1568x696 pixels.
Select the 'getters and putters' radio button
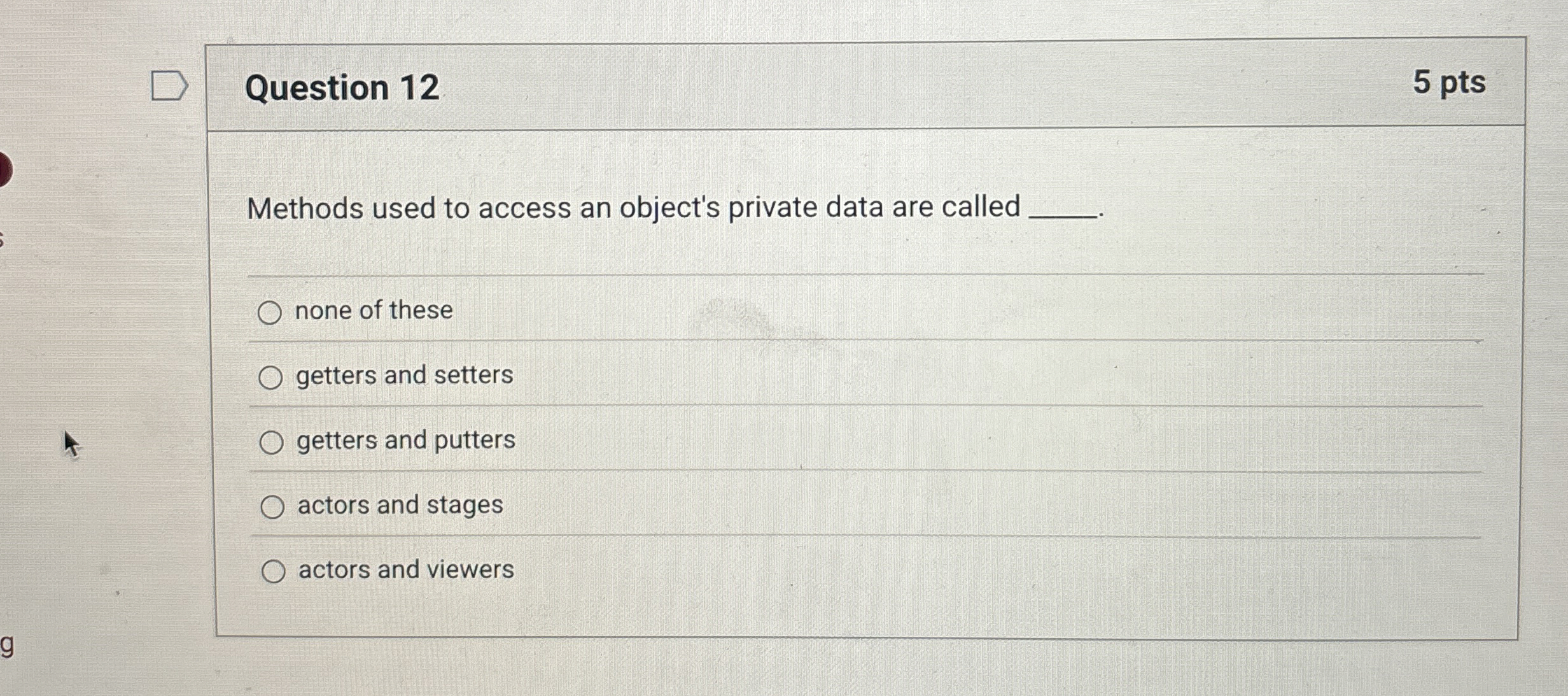tap(272, 441)
